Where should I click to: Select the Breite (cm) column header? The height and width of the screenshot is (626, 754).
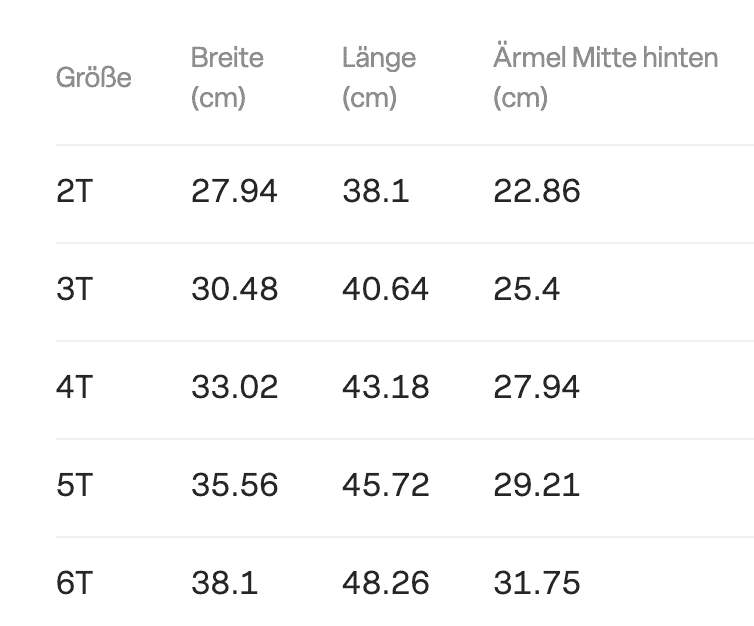[227, 77]
